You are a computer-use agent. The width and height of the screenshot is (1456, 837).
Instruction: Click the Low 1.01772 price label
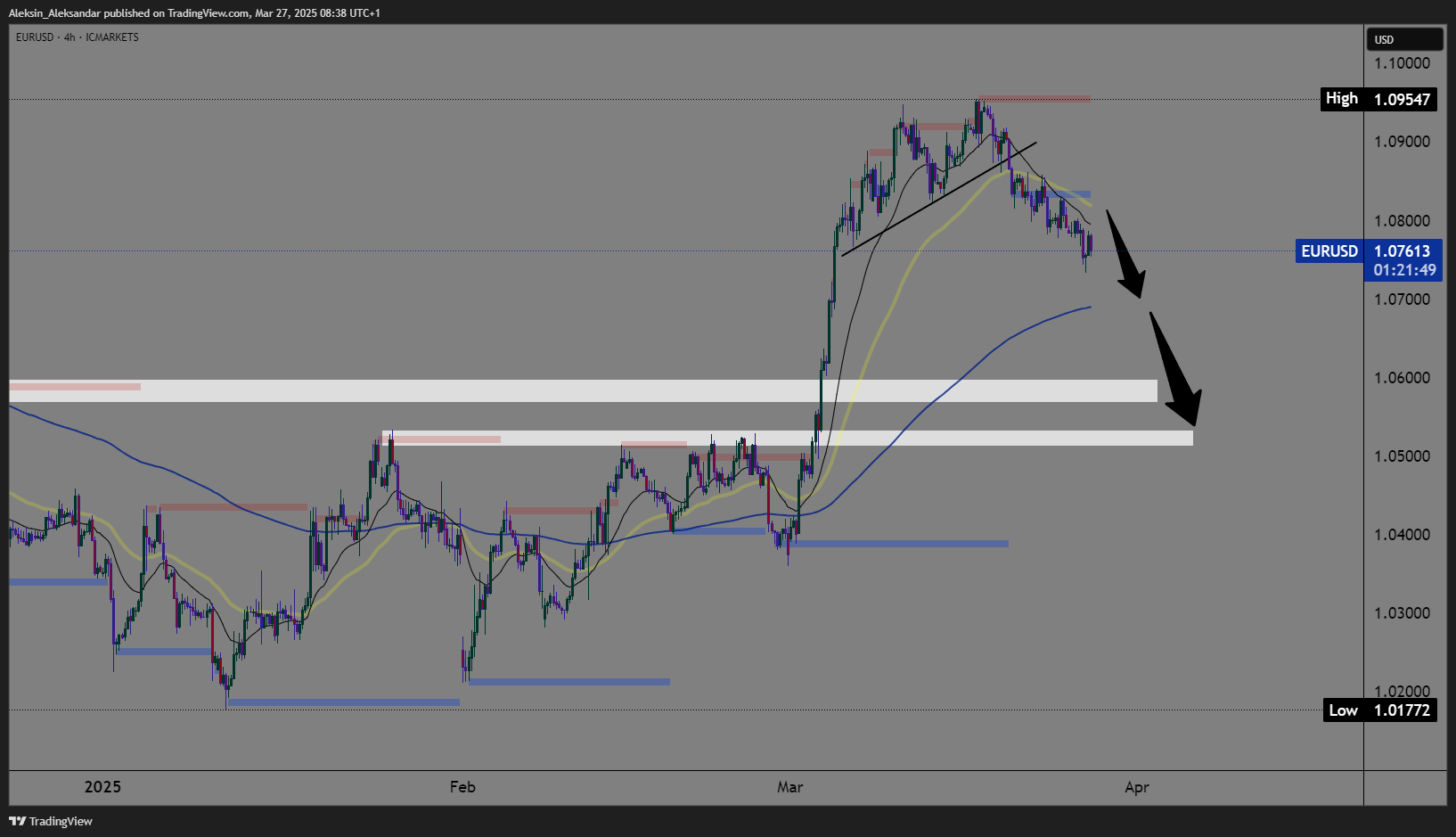pyautogui.click(x=1379, y=710)
